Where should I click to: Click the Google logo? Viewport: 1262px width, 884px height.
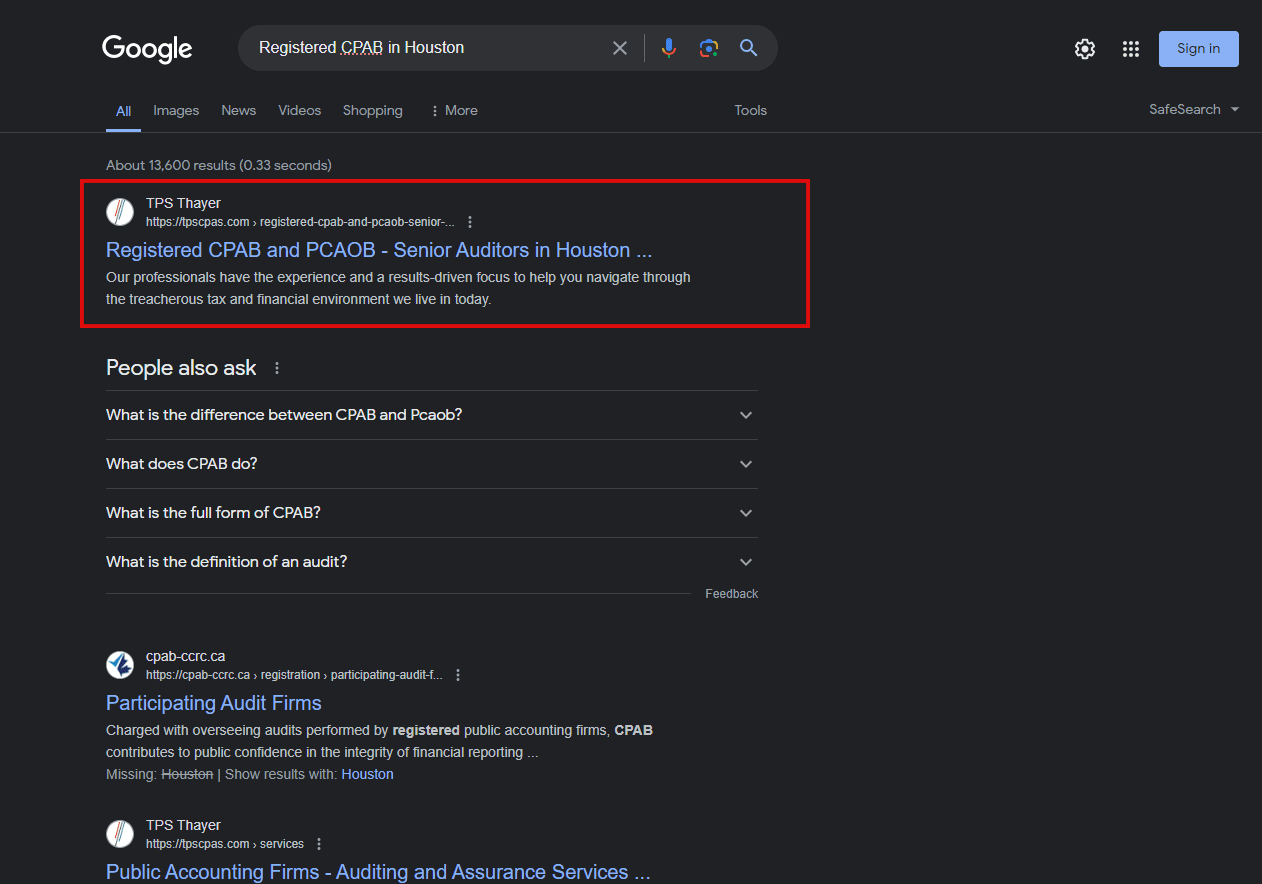pyautogui.click(x=147, y=49)
